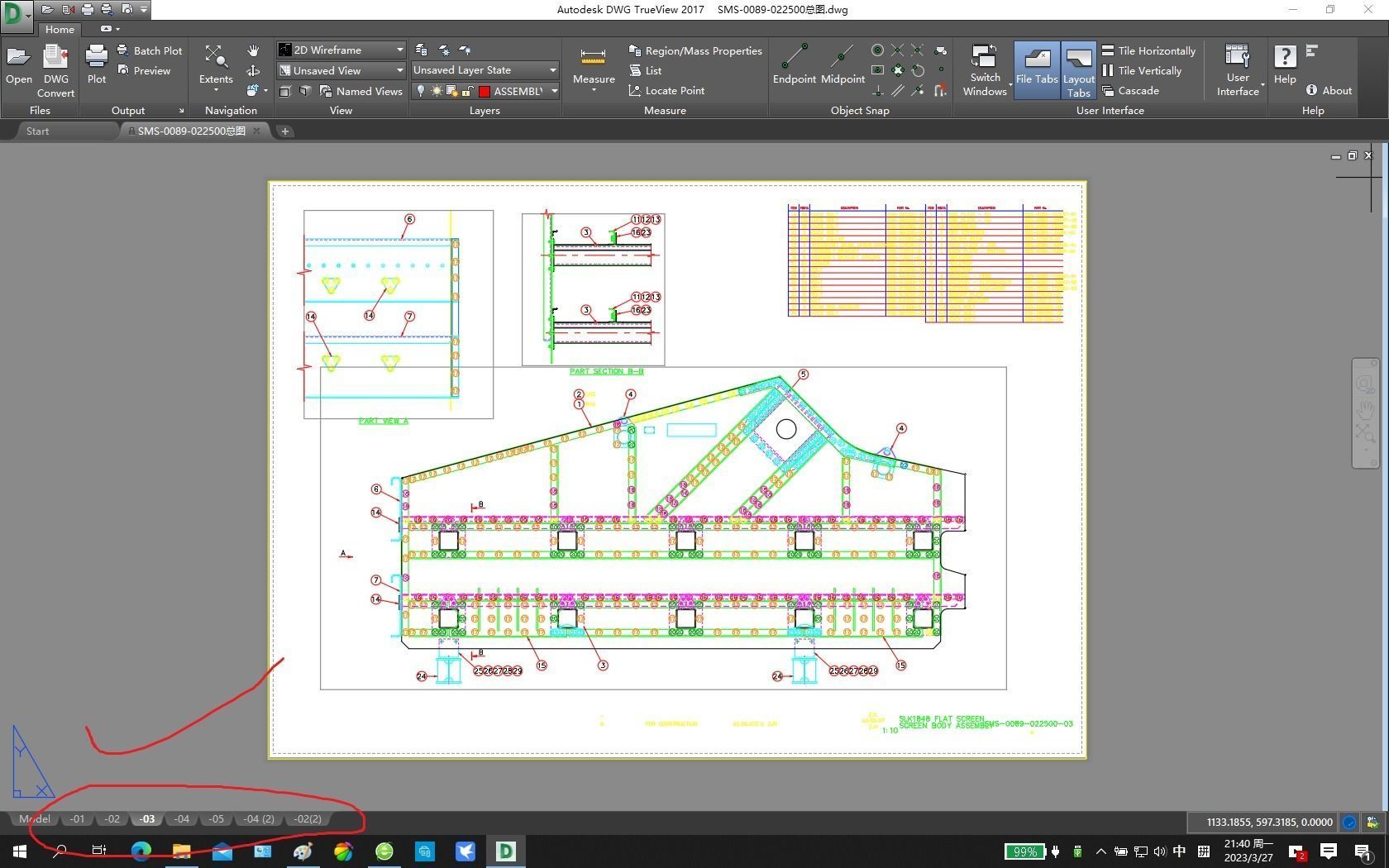Click the red ASSEMBLY layer color swatch
The width and height of the screenshot is (1389, 868).
coord(484,91)
